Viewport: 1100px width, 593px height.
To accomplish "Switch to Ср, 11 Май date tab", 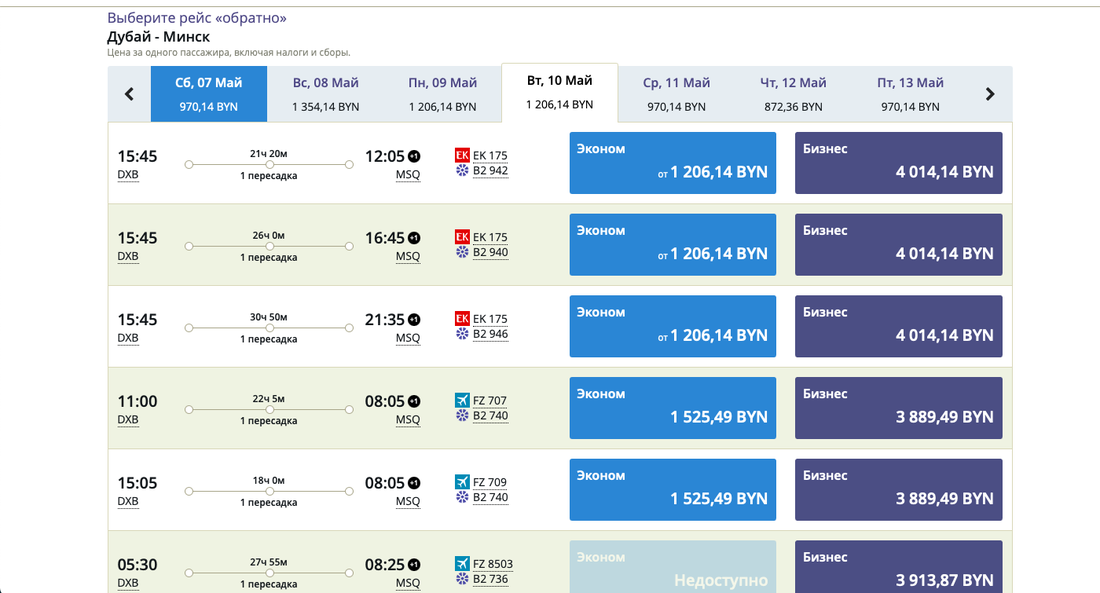I will coord(676,94).
